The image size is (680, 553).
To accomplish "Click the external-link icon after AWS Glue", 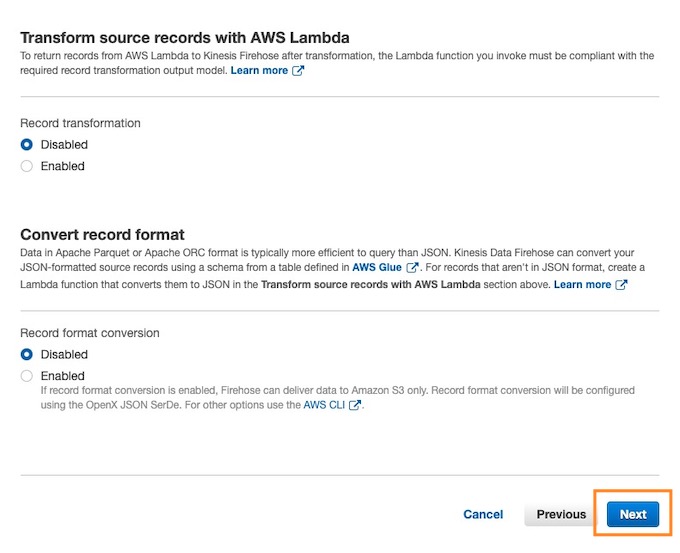I will pyautogui.click(x=412, y=267).
